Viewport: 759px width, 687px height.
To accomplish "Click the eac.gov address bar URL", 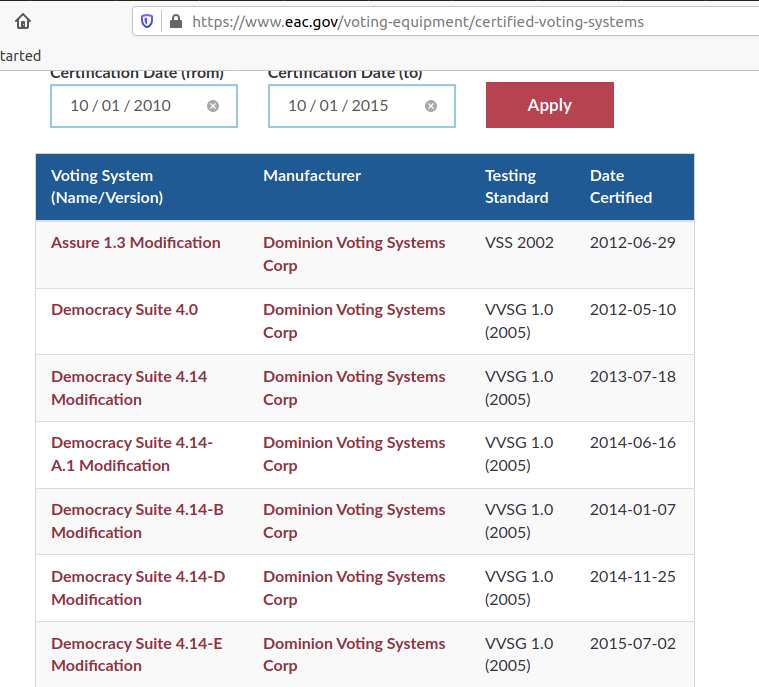I will click(418, 22).
